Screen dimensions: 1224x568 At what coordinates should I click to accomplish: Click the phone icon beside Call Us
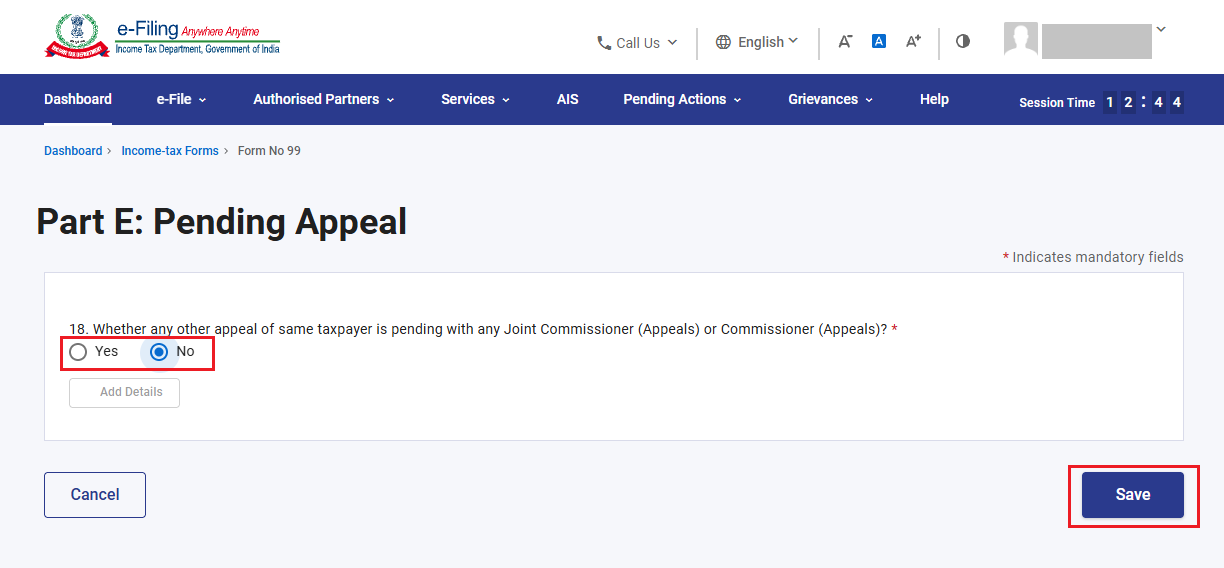pos(604,43)
